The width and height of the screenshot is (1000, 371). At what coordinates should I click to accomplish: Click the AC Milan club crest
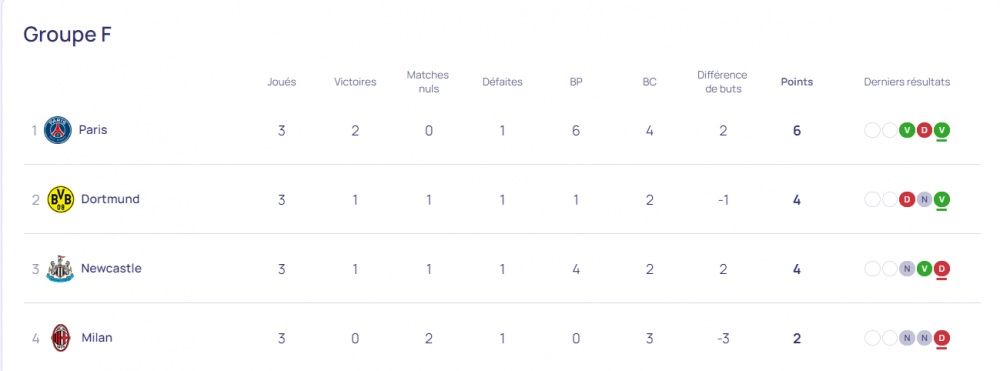[61, 337]
